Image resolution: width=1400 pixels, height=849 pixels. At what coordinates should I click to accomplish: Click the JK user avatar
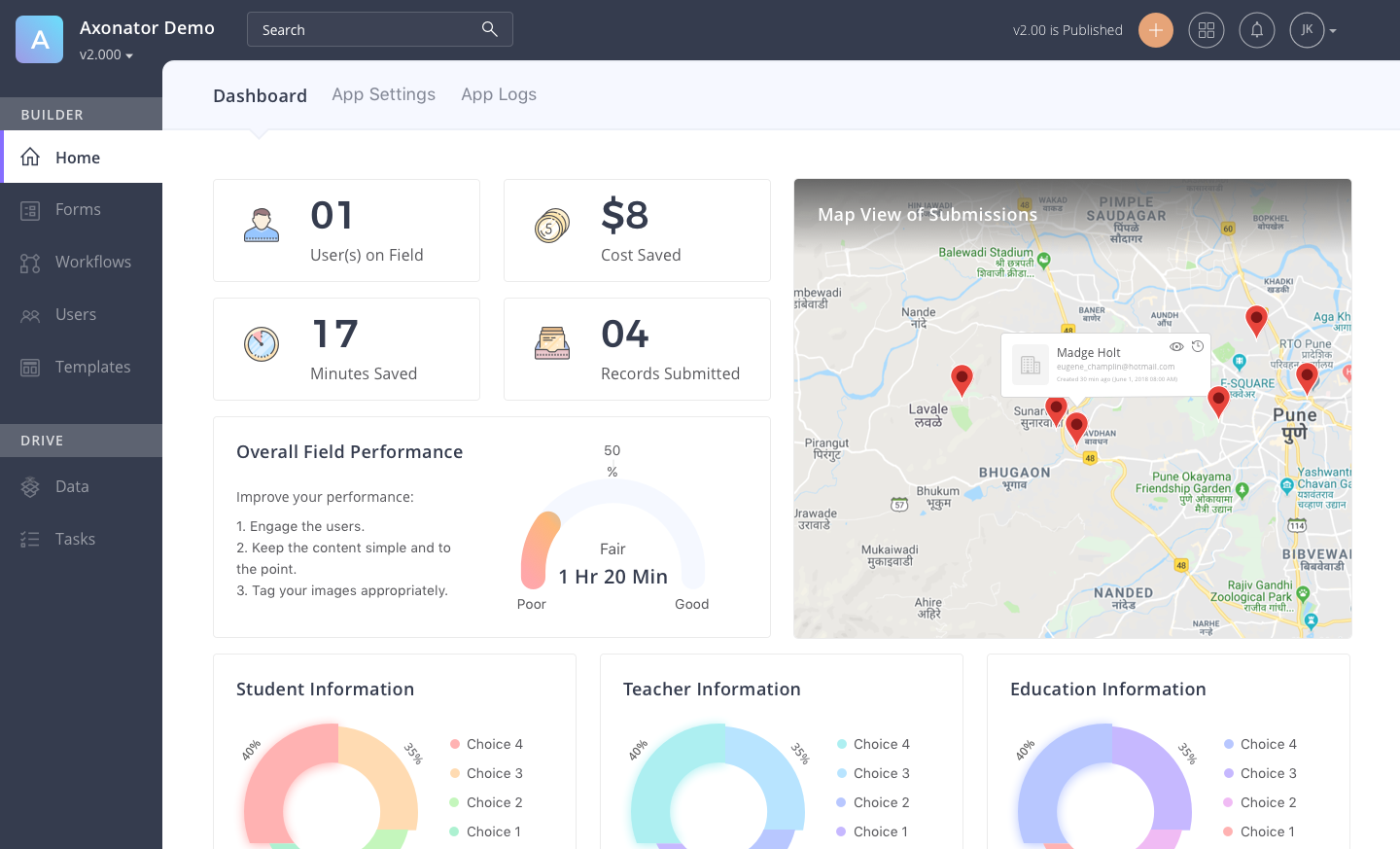[x=1308, y=30]
